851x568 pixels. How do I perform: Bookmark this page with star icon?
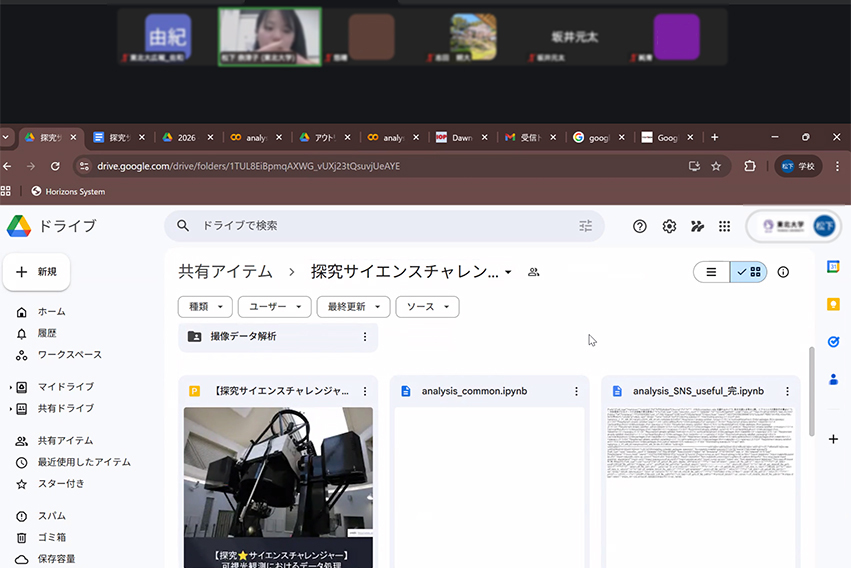tap(716, 166)
